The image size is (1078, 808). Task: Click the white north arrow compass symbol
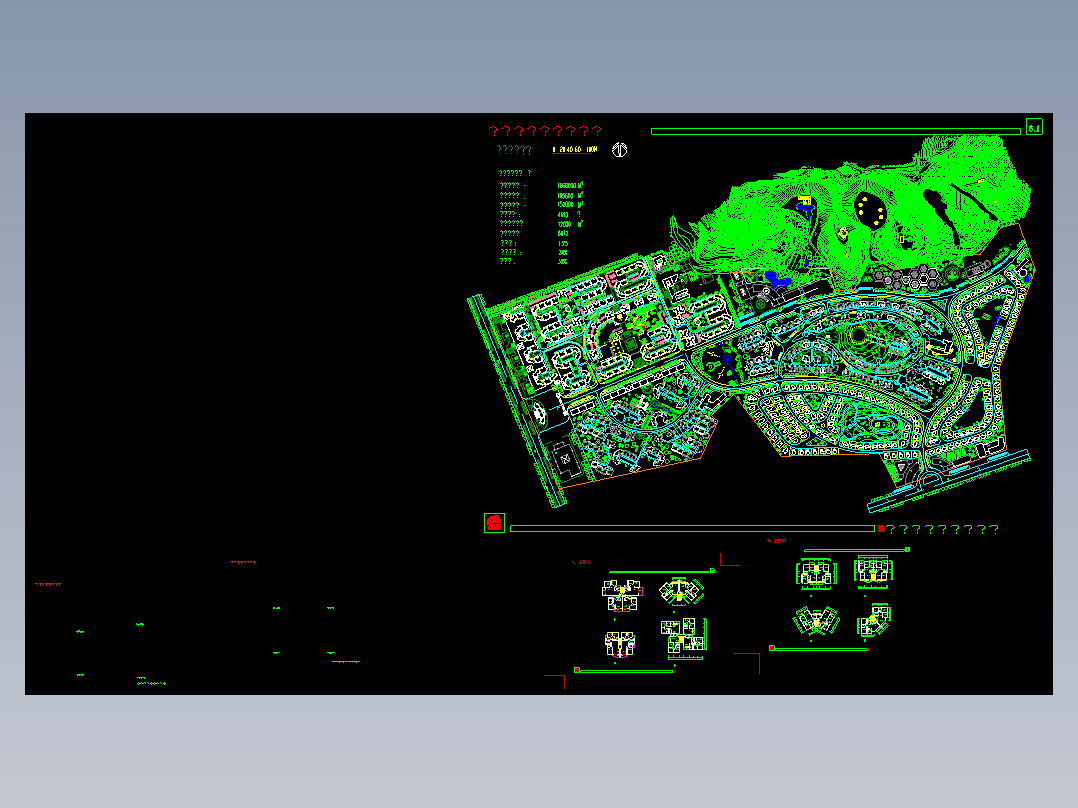619,149
